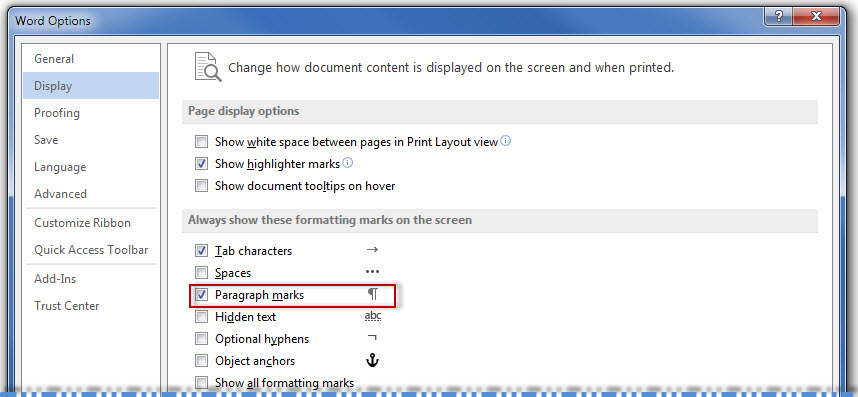Enable Show all formatting marks

(x=202, y=383)
